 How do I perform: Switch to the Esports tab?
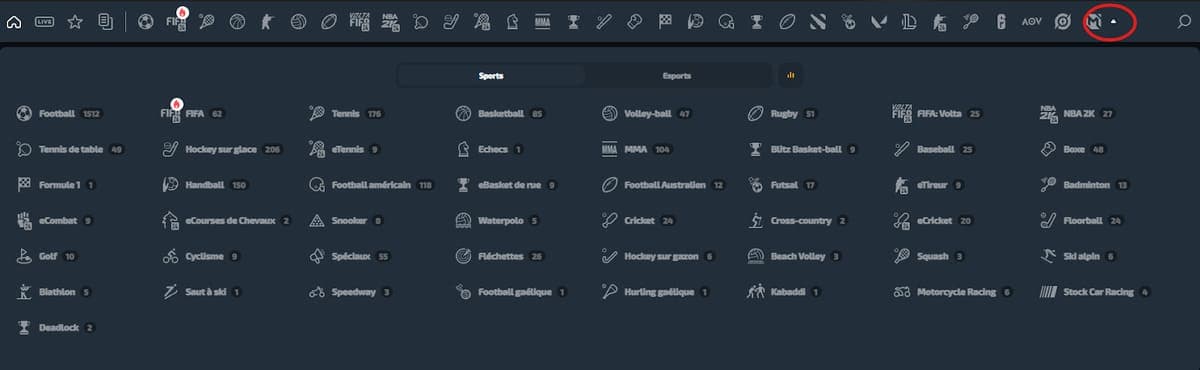tap(677, 75)
